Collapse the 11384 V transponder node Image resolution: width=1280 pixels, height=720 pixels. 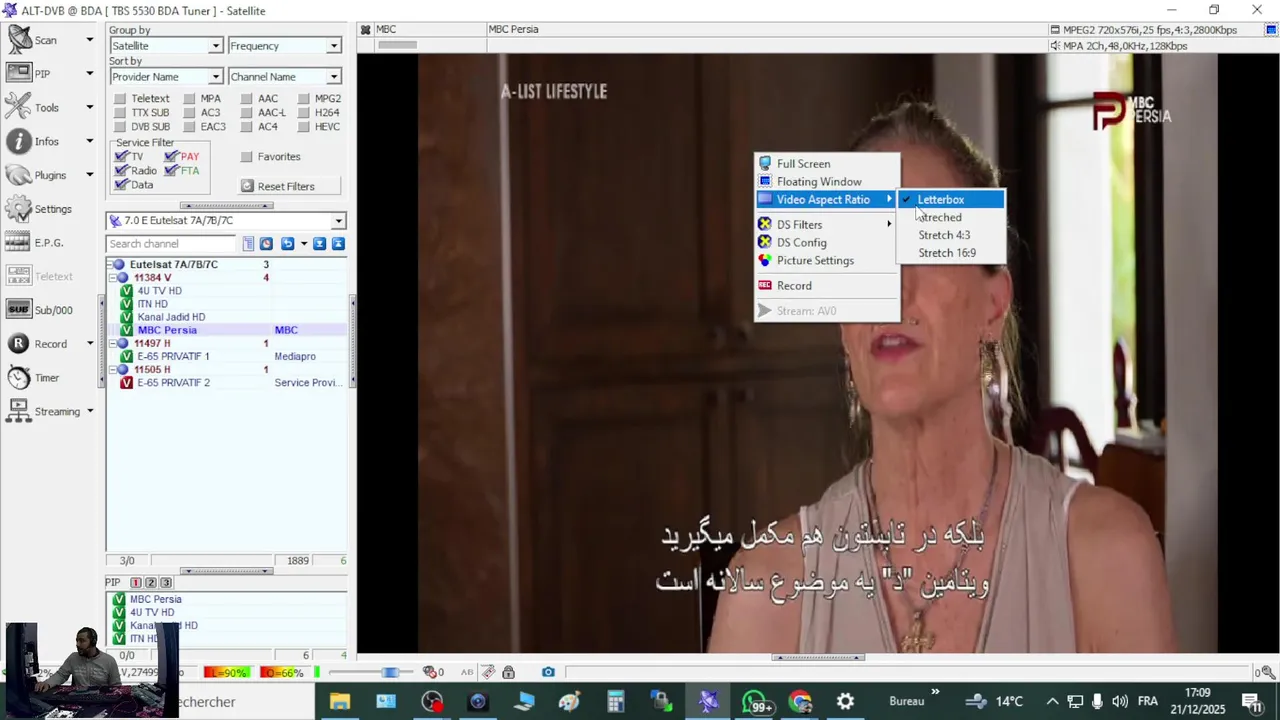coord(112,278)
